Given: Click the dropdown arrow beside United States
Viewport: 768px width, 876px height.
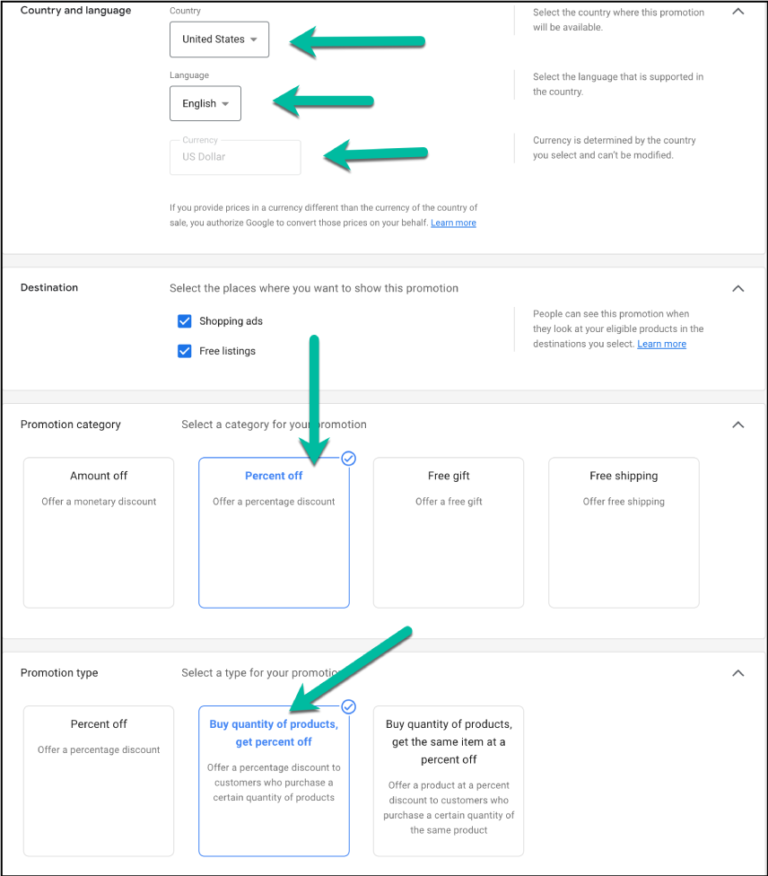Looking at the screenshot, I should (252, 39).
